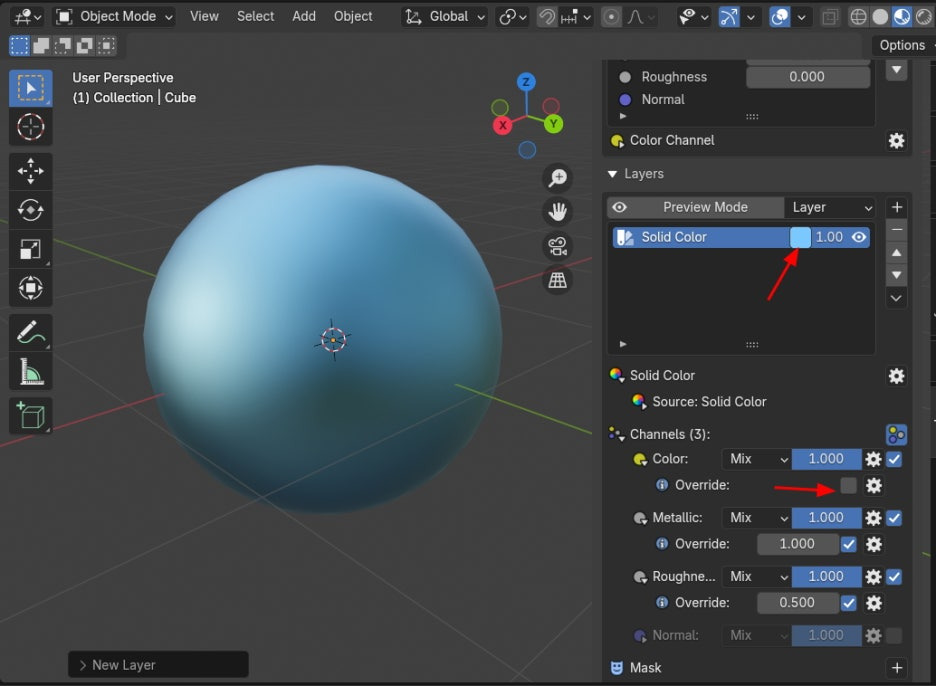Open Color Channel gear settings

897,141
